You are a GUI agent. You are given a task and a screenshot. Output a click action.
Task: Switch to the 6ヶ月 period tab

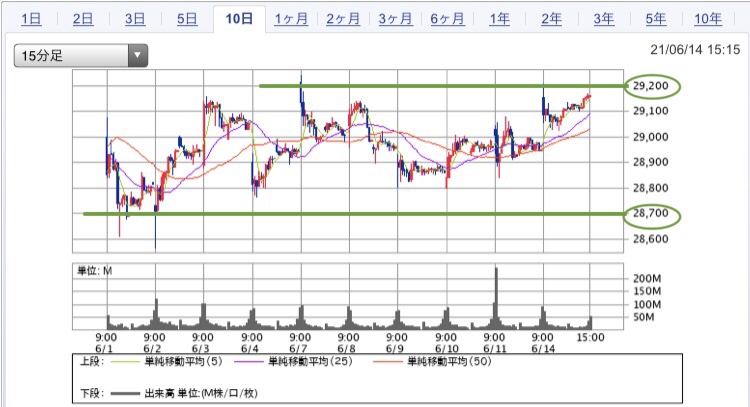(447, 19)
